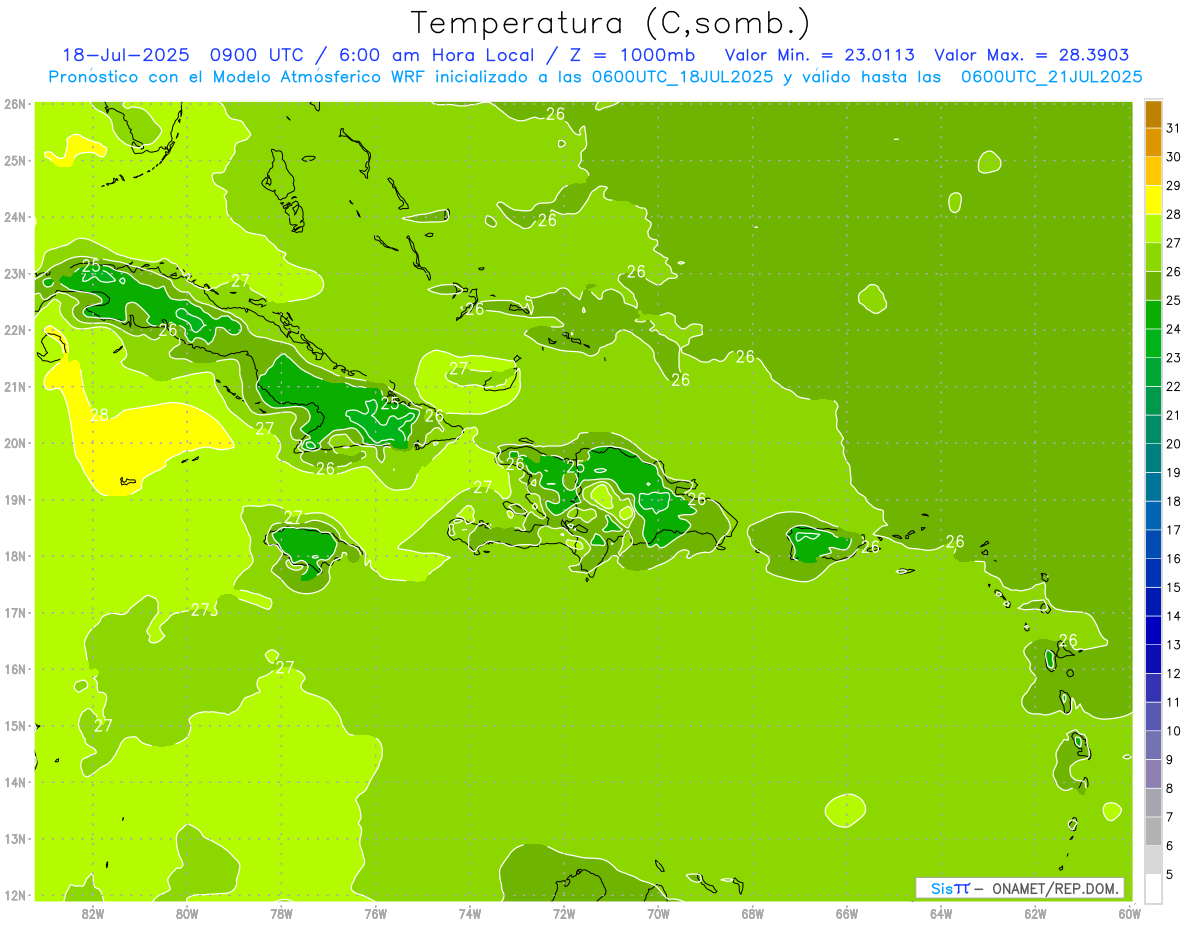This screenshot has height=927, width=1200.
Task: Click the blue 15–16 legend swatch
Action: point(1153,573)
